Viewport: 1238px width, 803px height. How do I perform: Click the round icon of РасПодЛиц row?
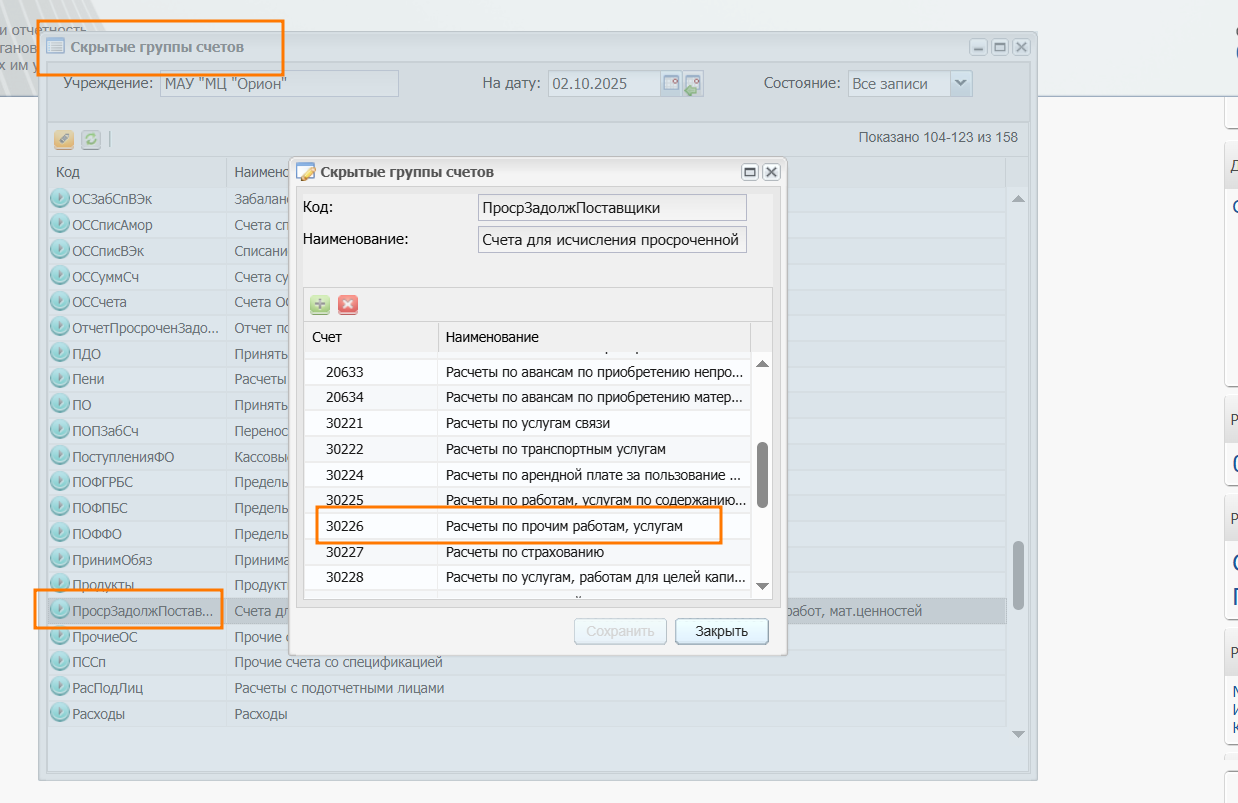coord(60,688)
